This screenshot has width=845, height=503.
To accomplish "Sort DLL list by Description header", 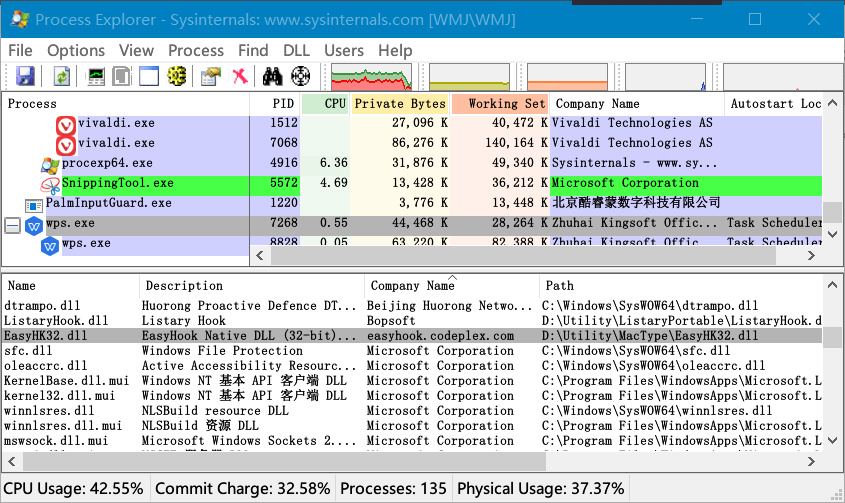I will click(x=252, y=286).
